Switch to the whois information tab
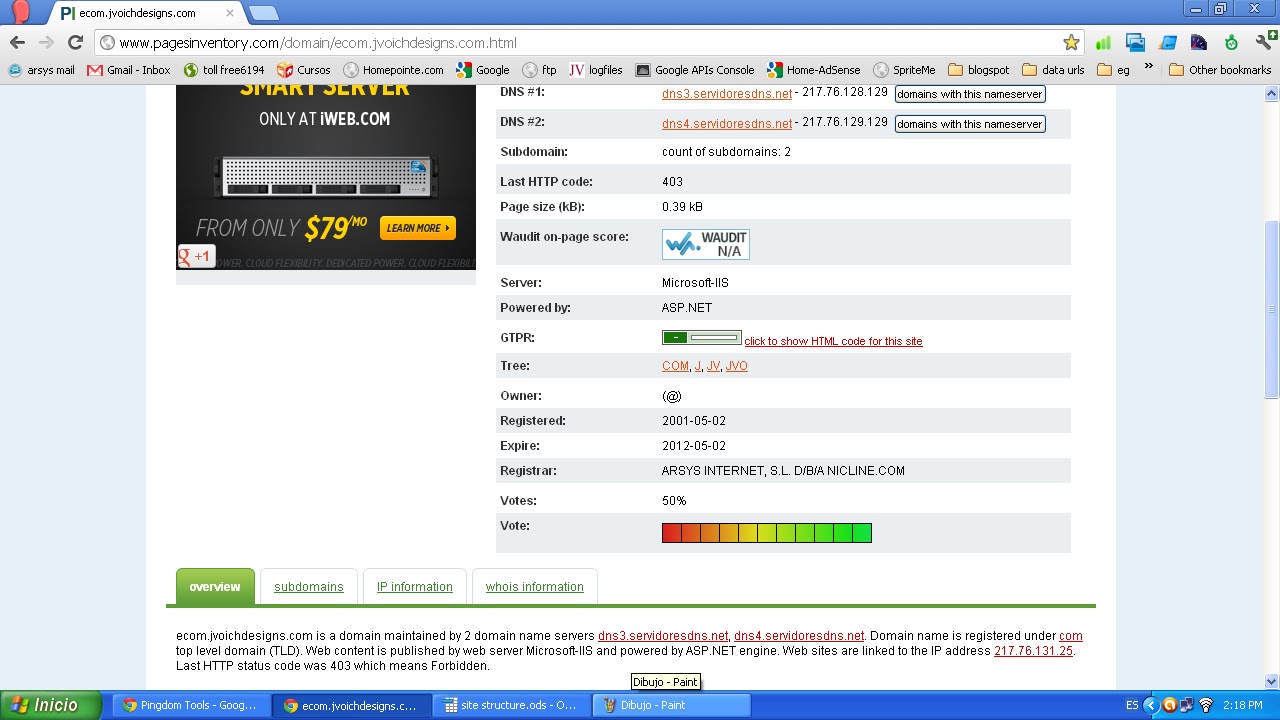Image resolution: width=1280 pixels, height=720 pixels. (534, 587)
